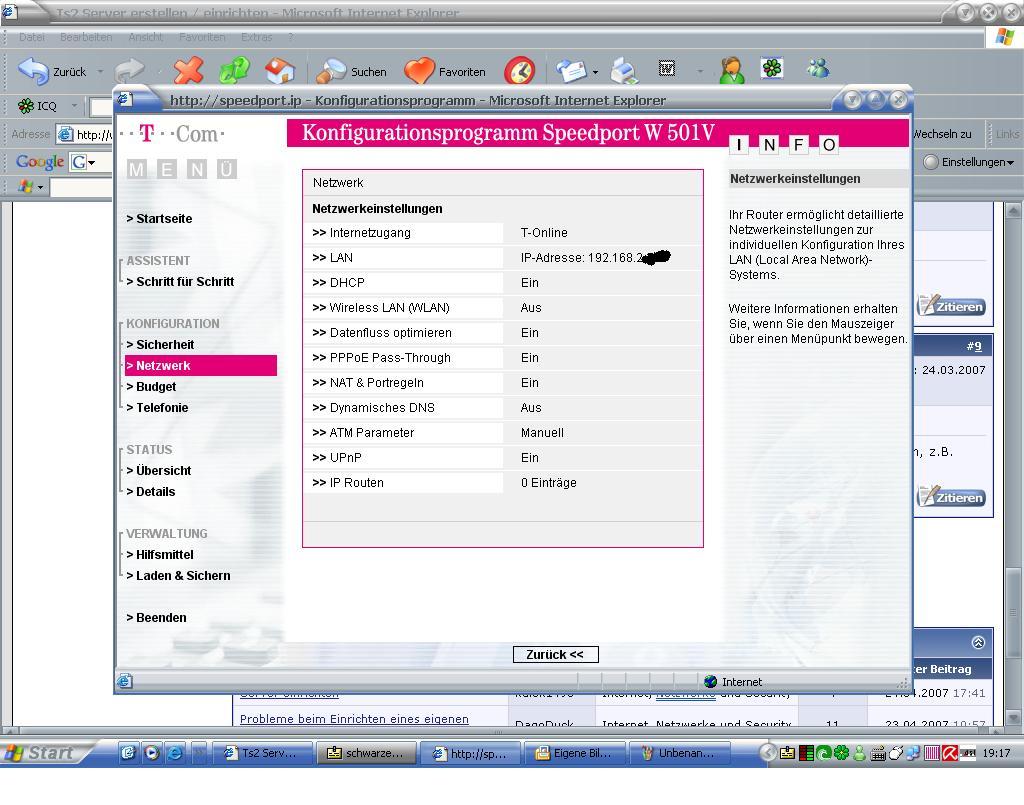Open the Datei menu
The width and height of the screenshot is (1024, 805).
[31, 37]
